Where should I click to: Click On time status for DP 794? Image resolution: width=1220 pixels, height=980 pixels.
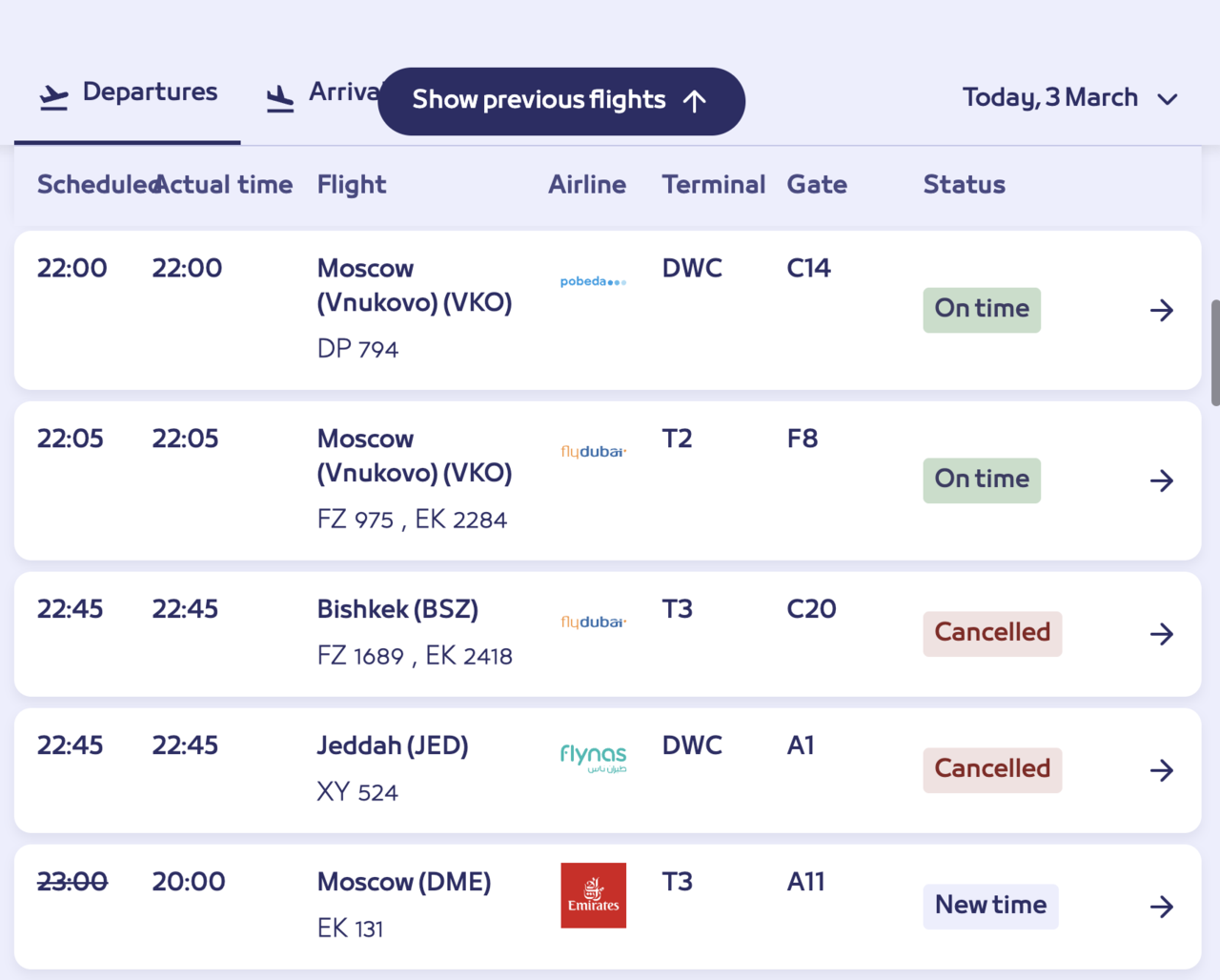pos(982,310)
